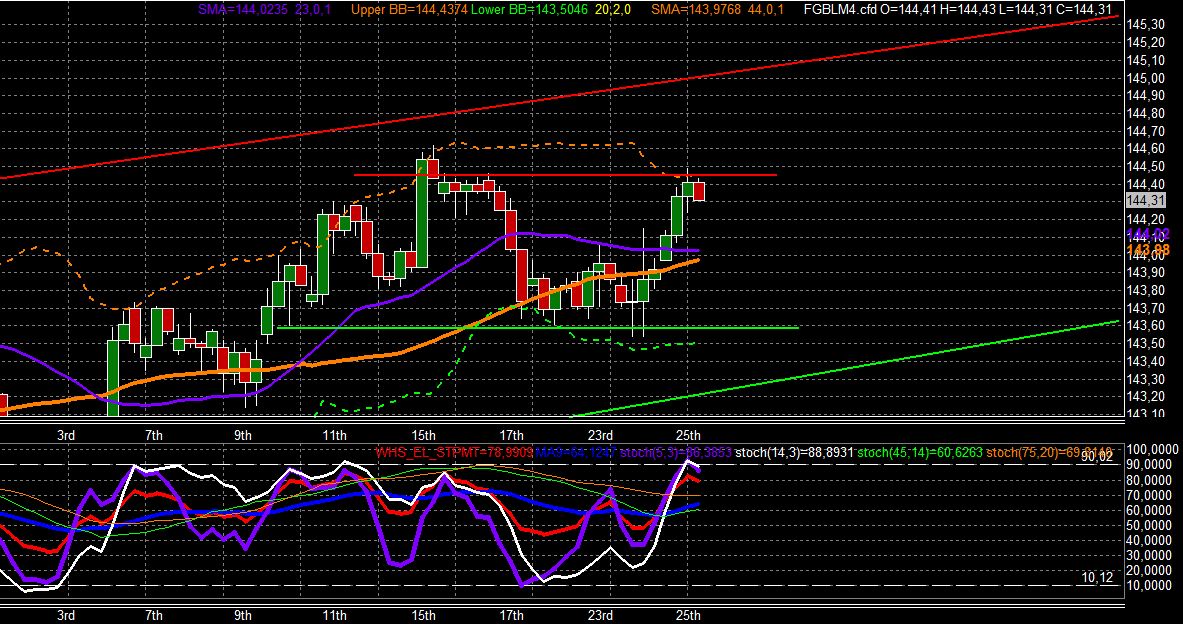Click the WHS_EL_STPMT=78,9903 indicator label
The height and width of the screenshot is (624, 1183).
[x=454, y=453]
